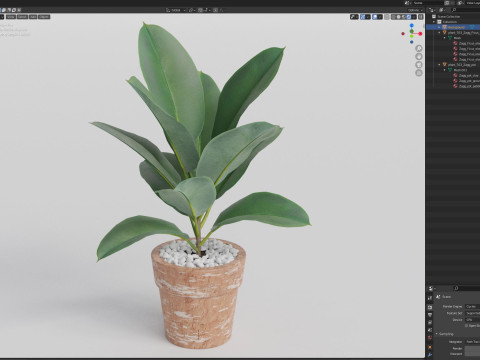
Task: Open the Object menu in the viewport header
Action: pyautogui.click(x=44, y=17)
